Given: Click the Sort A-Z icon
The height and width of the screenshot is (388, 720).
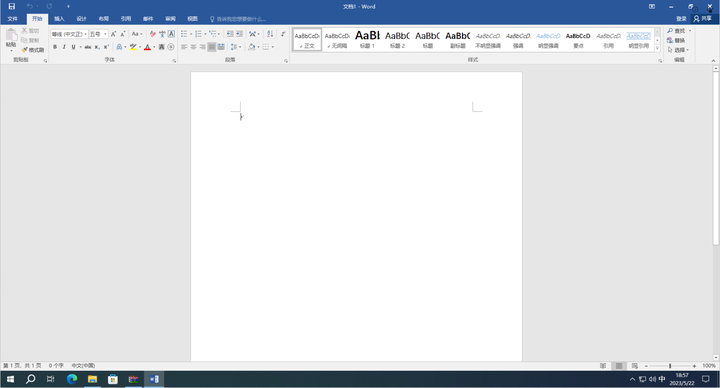Looking at the screenshot, I should point(270,34).
